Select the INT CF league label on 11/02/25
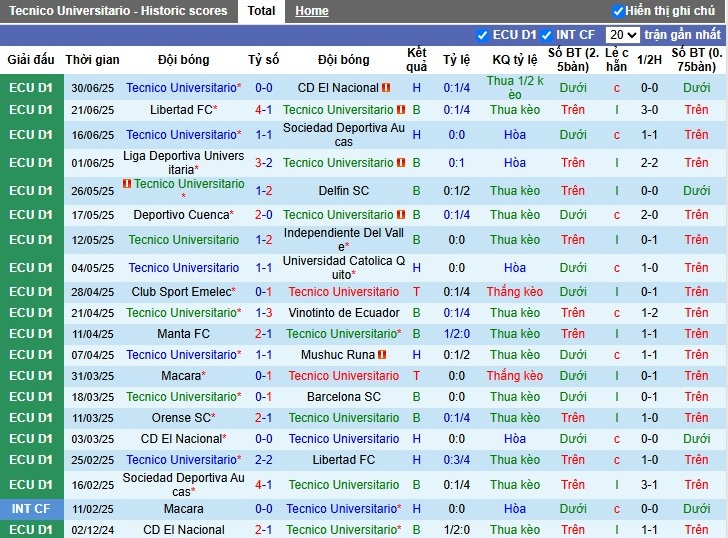Viewport: 728px width, 538px height. [x=31, y=508]
